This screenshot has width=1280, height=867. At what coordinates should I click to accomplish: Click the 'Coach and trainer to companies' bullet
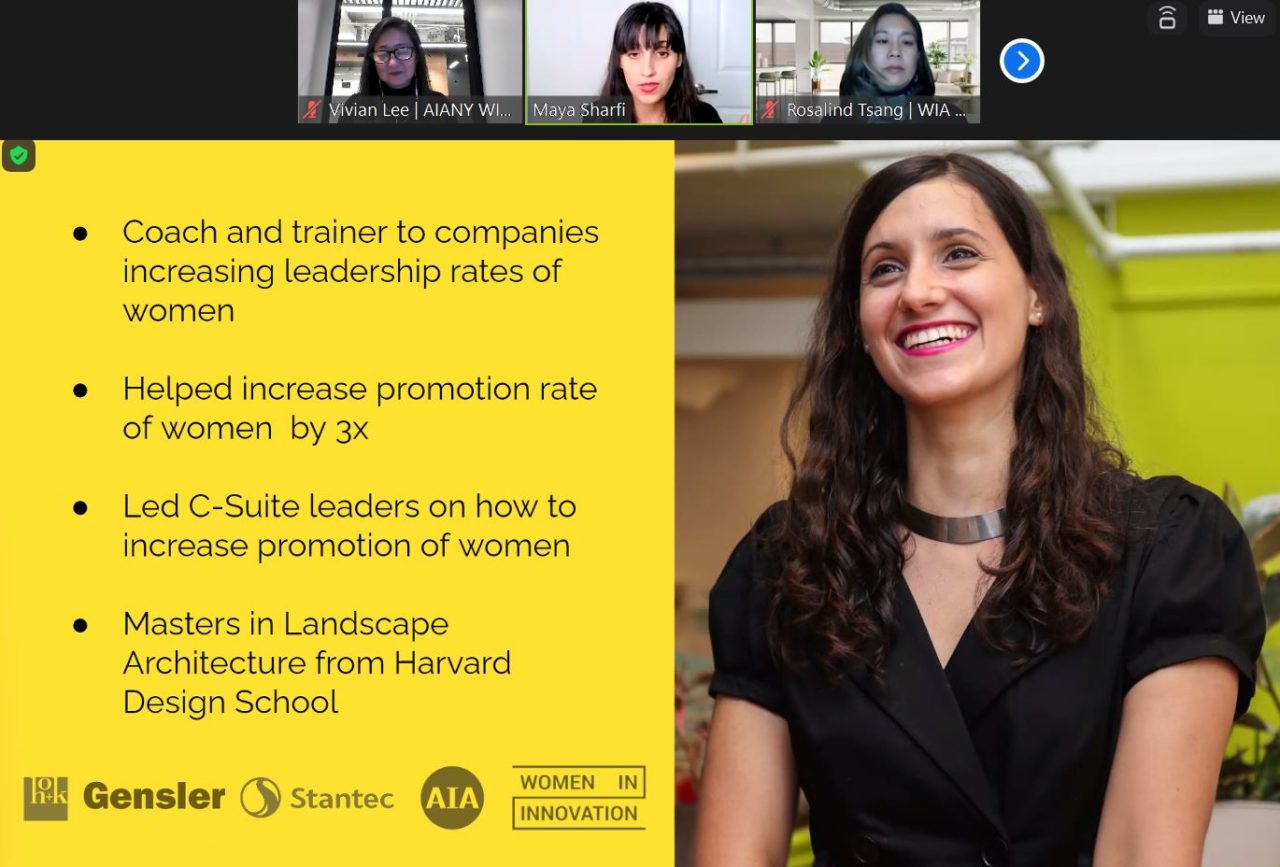[360, 270]
